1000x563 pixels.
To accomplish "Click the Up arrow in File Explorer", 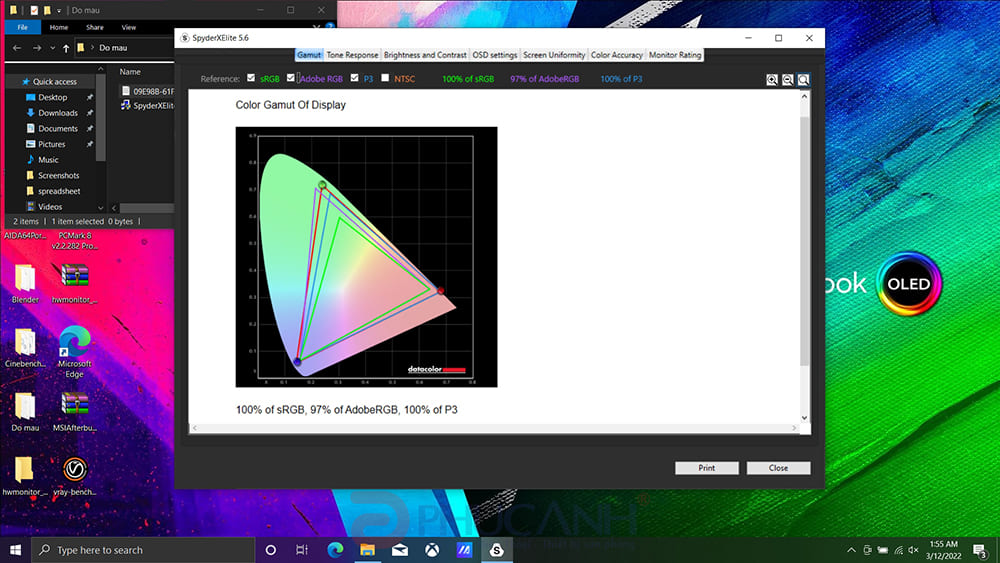I will 66,48.
